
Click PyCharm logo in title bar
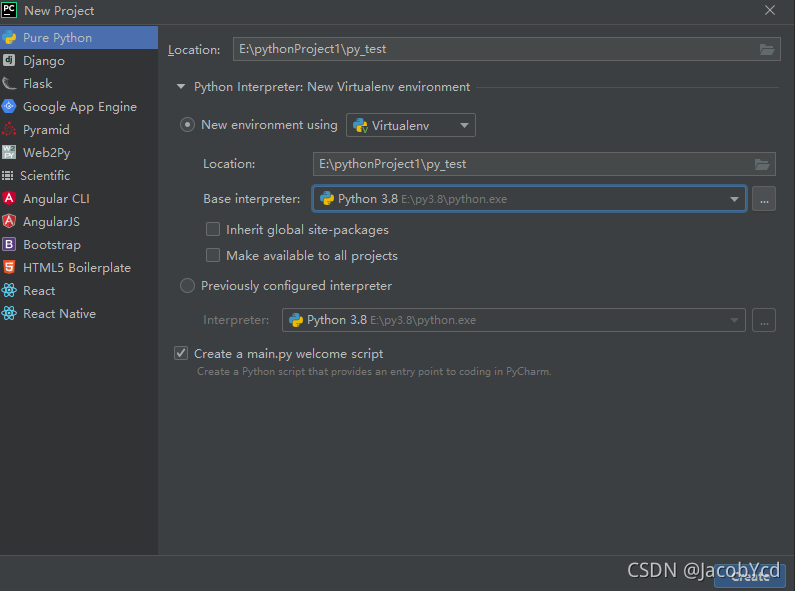[9, 10]
